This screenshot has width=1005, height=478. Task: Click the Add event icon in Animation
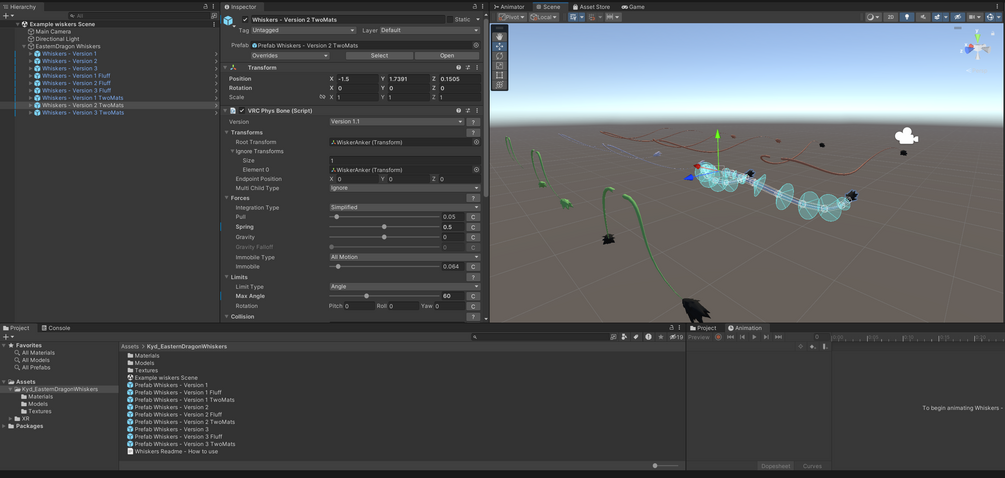pos(825,347)
